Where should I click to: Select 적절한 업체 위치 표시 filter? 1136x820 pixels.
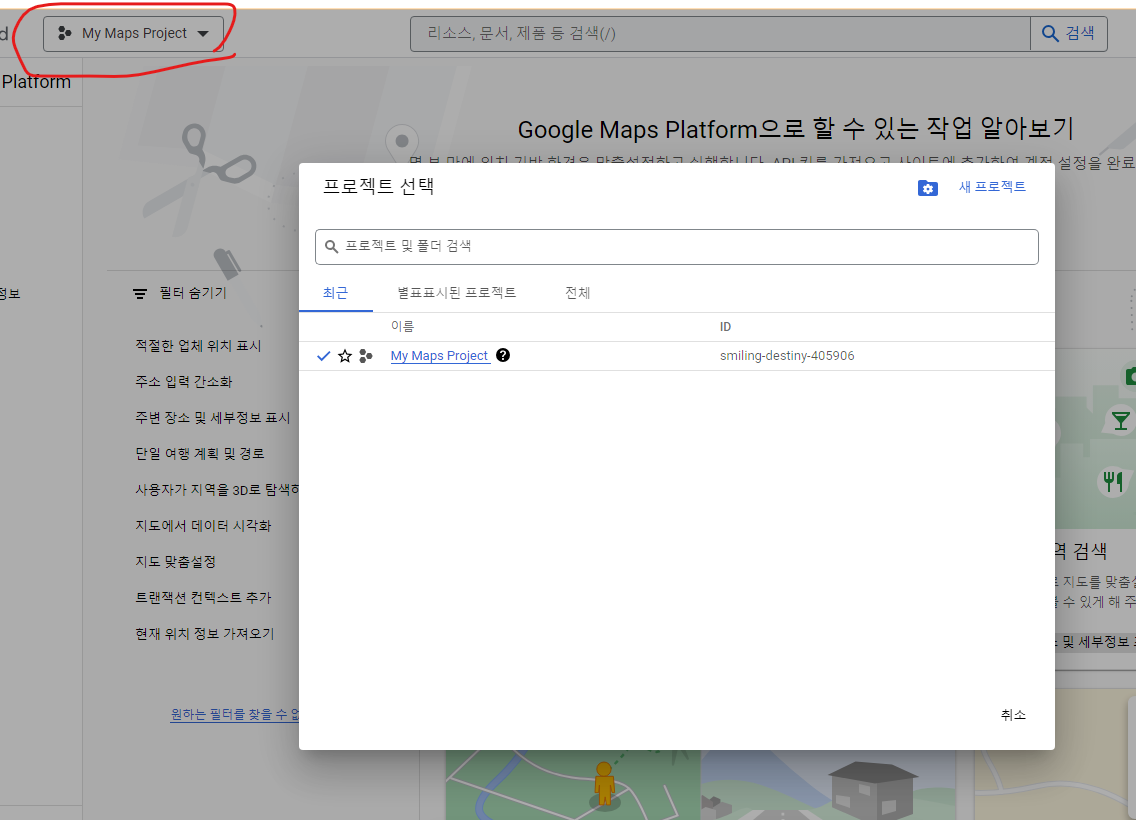[x=199, y=346]
